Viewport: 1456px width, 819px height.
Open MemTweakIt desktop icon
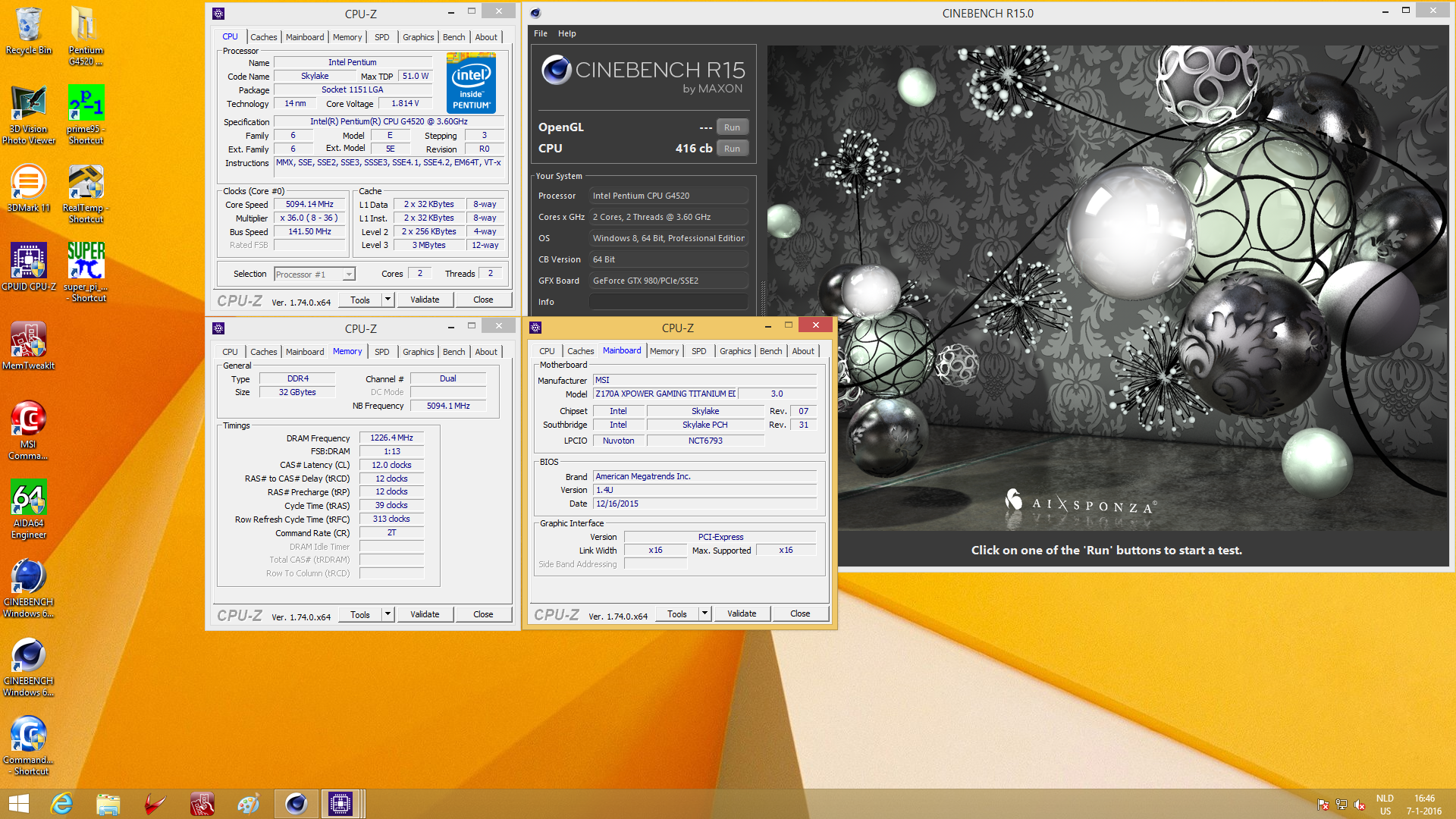coord(29,346)
